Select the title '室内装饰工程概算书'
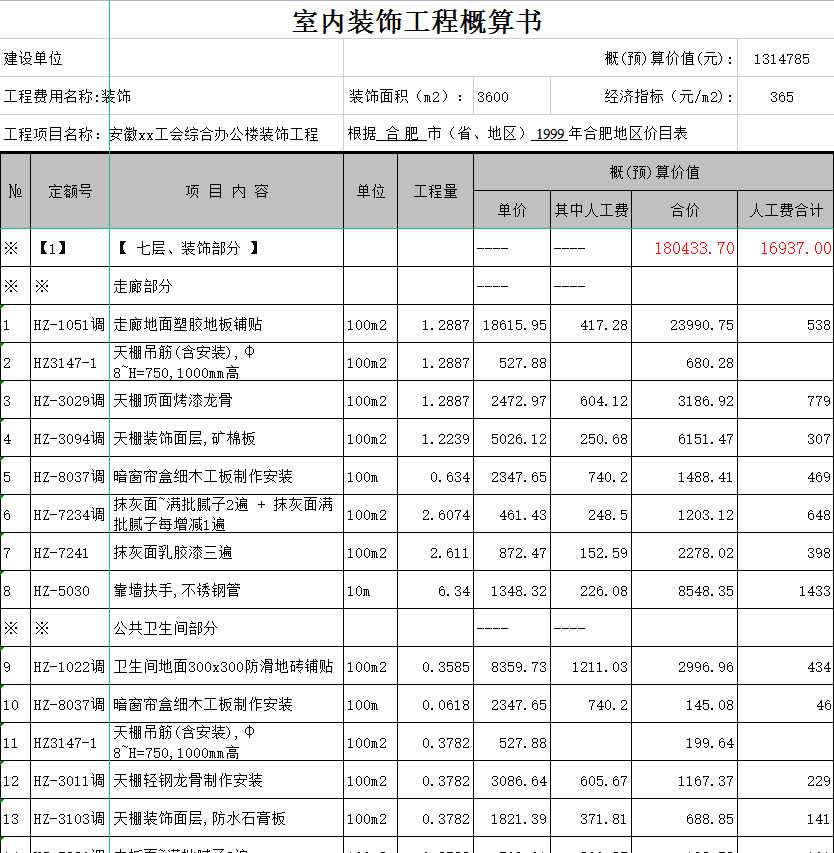Image resolution: width=834 pixels, height=853 pixels. click(x=417, y=22)
